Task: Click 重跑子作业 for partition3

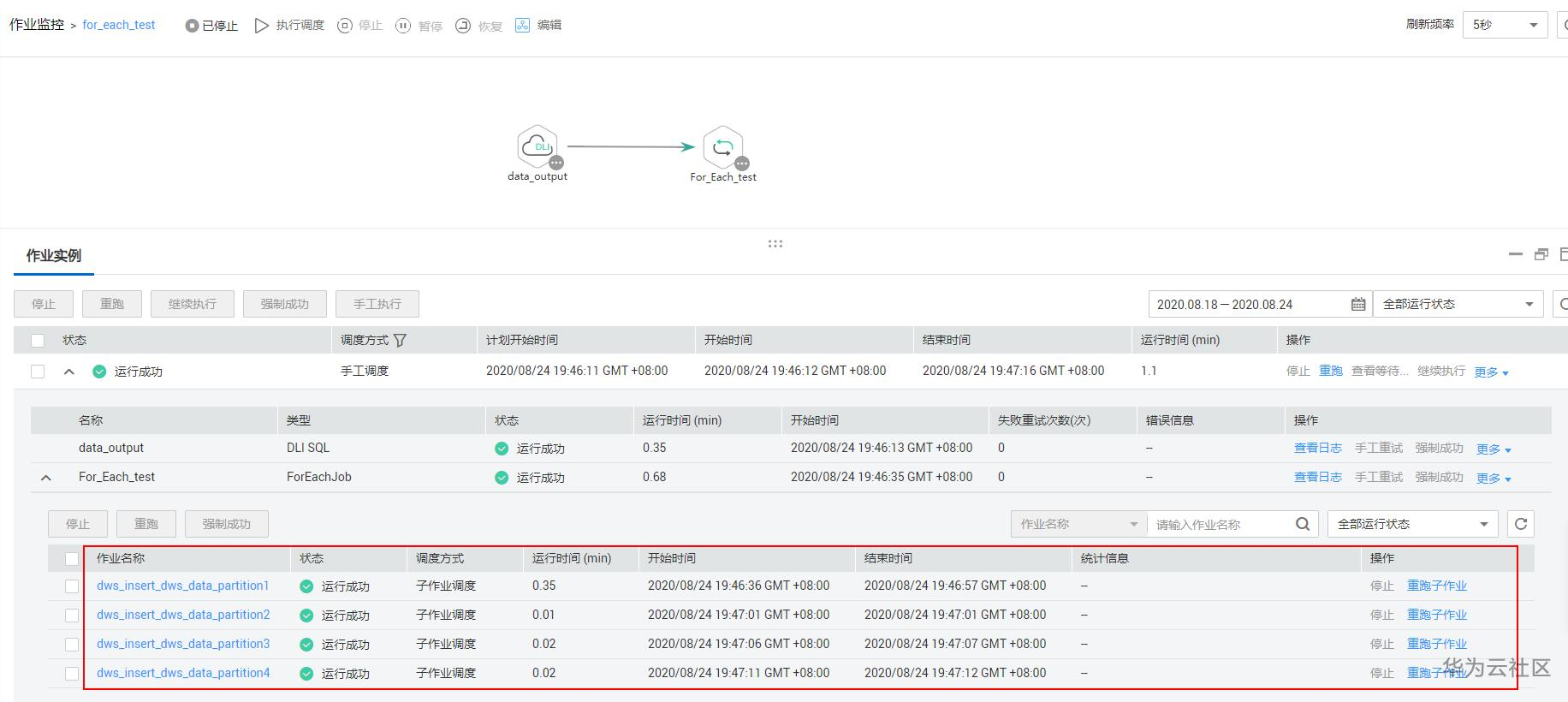Action: click(1437, 644)
